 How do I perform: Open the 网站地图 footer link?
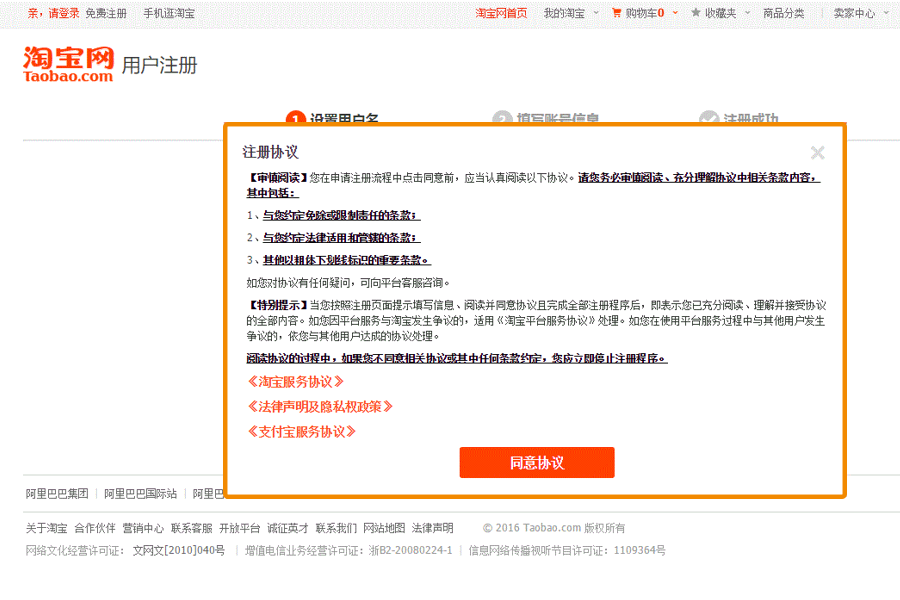pos(384,528)
